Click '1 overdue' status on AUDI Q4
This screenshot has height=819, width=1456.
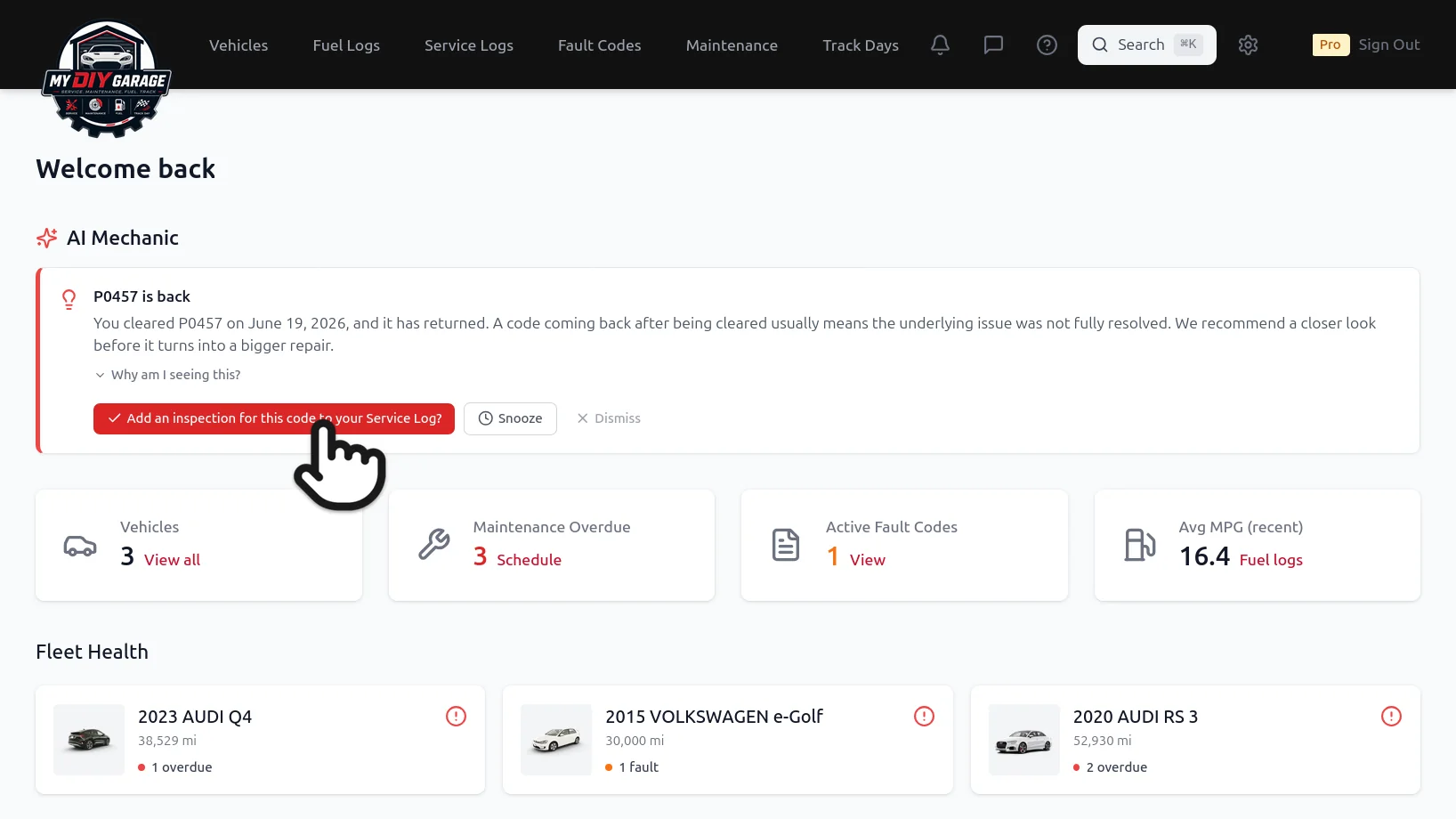coord(175,767)
